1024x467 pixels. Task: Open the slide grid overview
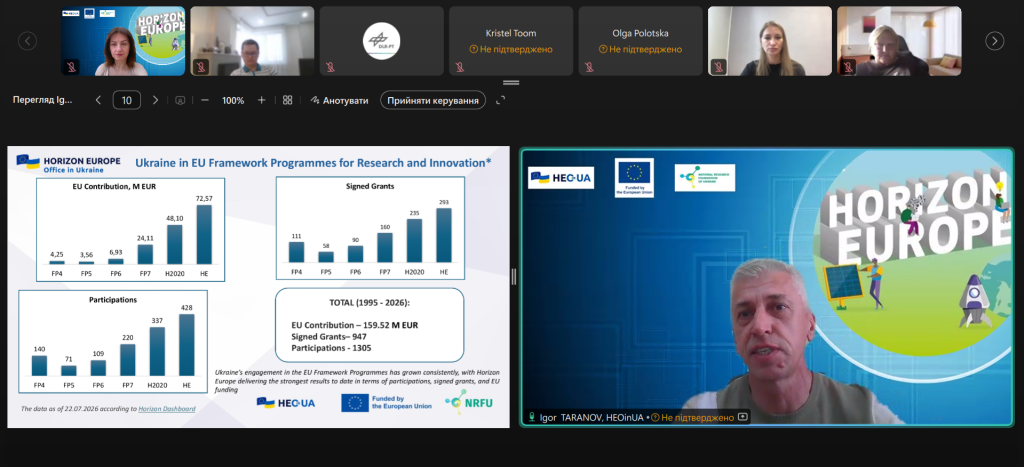[x=287, y=100]
